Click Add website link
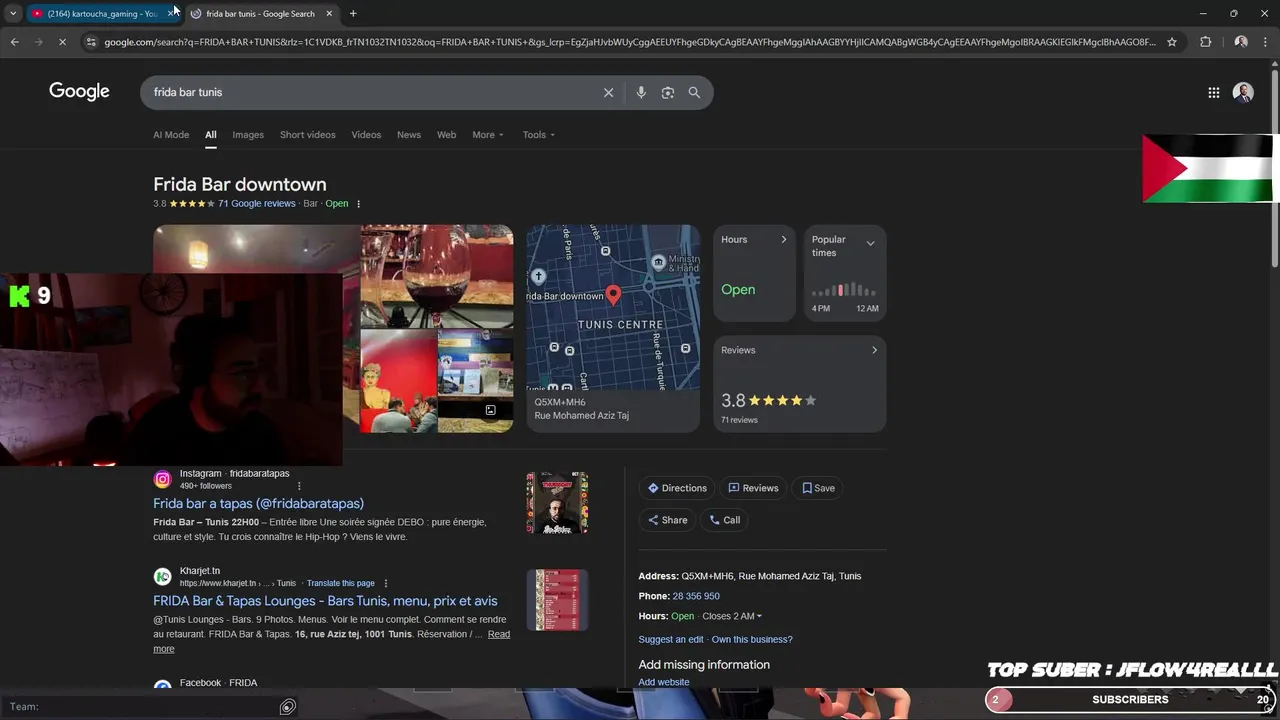 (664, 682)
